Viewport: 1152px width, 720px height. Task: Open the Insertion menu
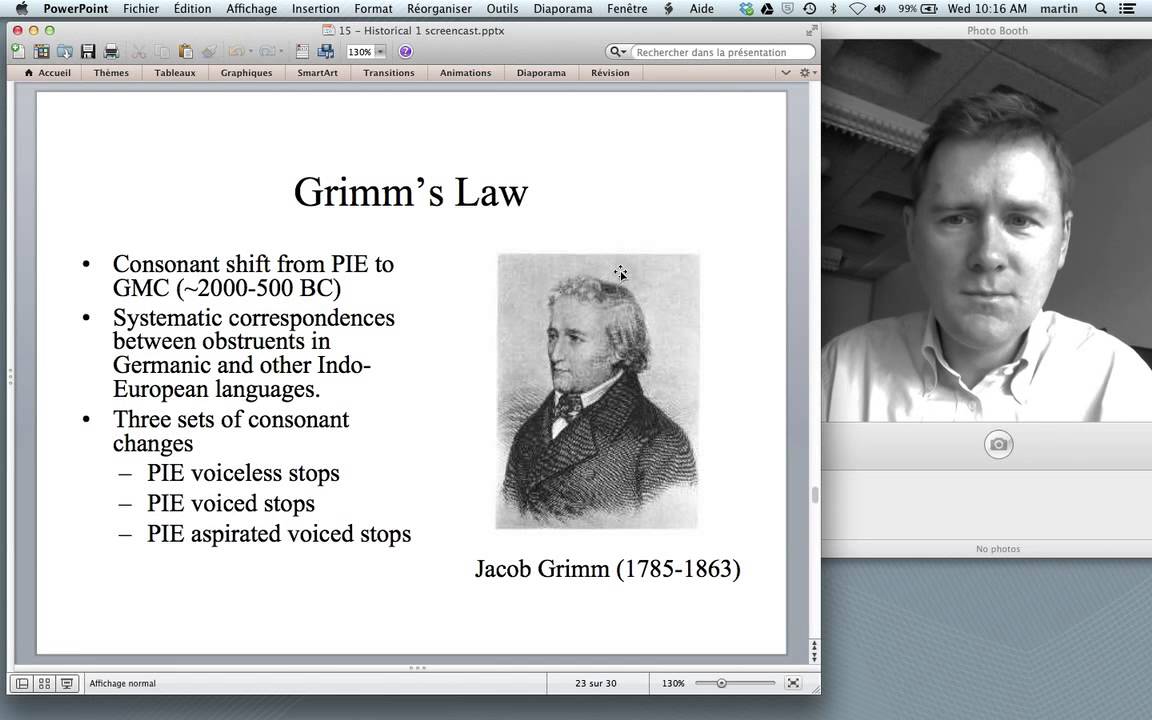point(315,9)
